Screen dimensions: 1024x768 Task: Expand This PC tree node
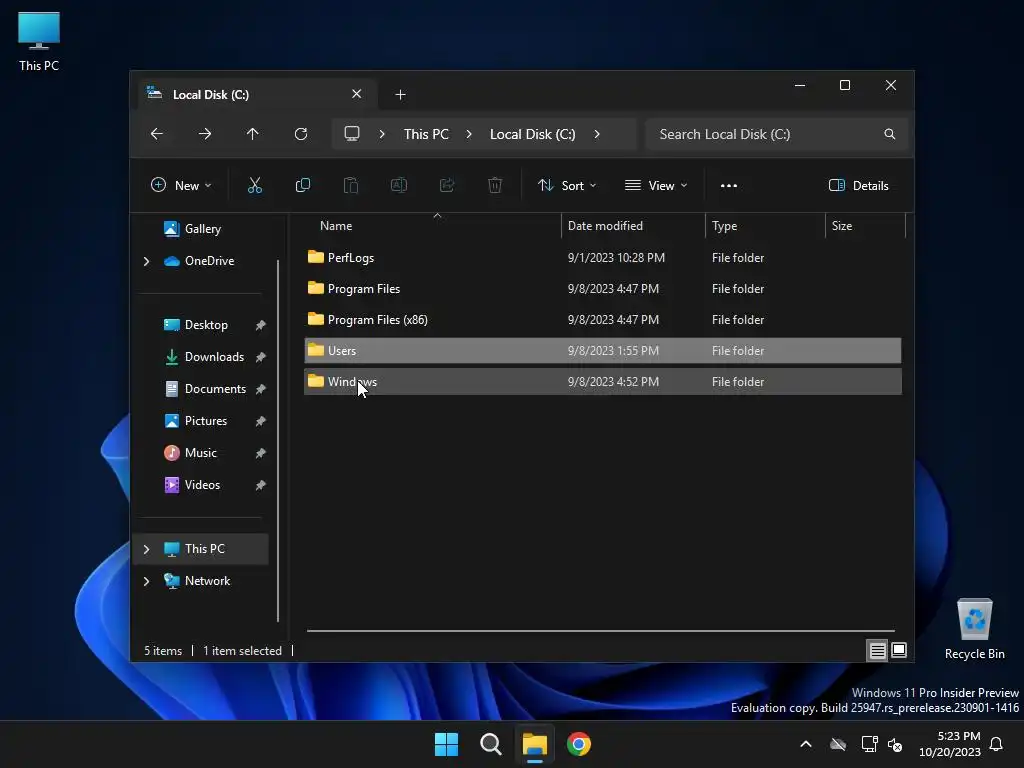tap(146, 549)
